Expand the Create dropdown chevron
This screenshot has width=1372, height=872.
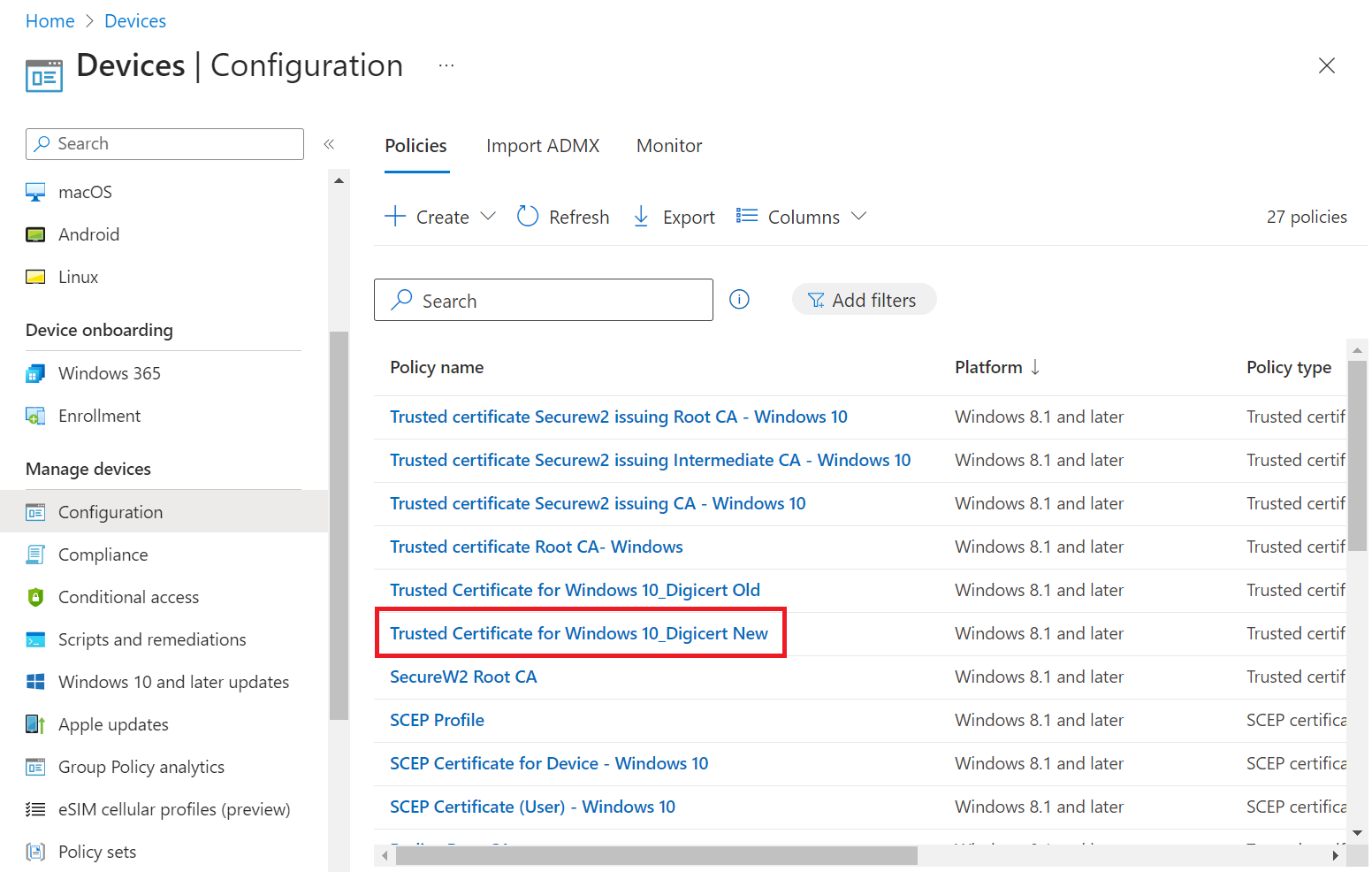coord(488,216)
